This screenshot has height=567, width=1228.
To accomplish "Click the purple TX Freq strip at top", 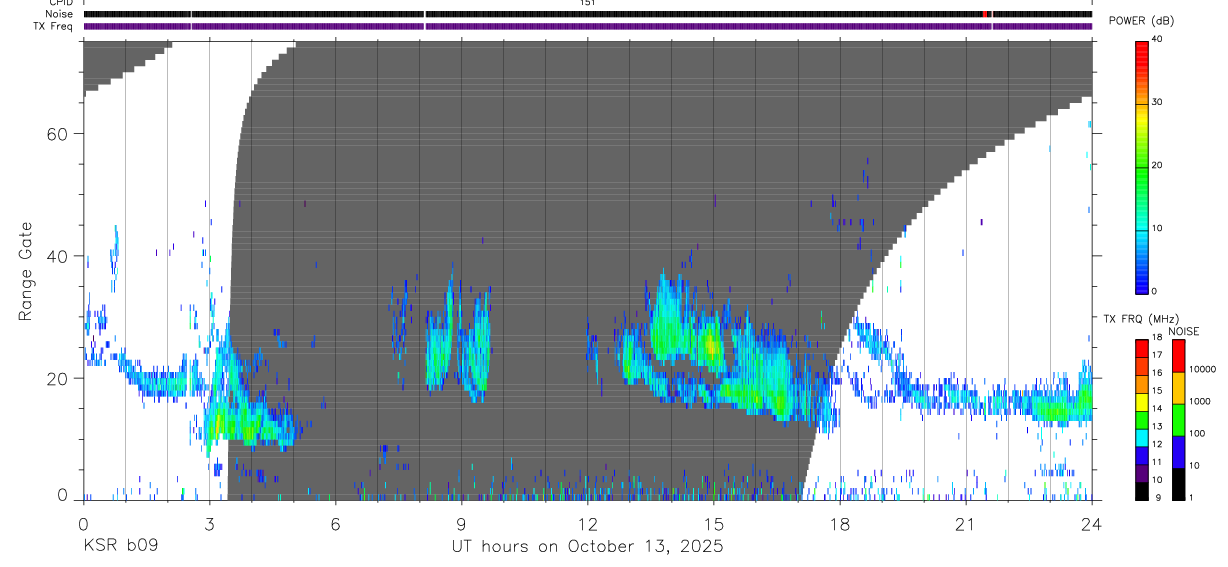I will 588,26.
